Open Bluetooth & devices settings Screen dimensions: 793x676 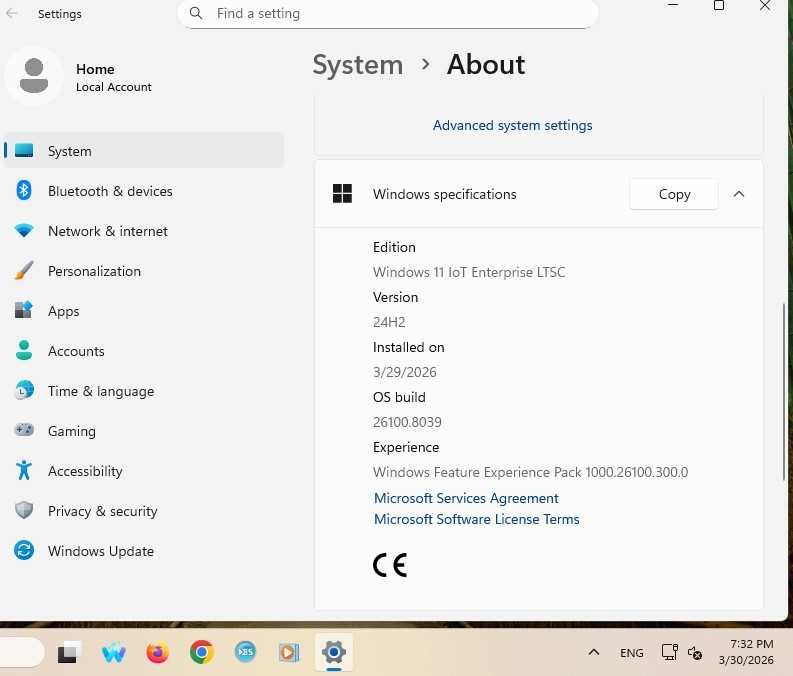pos(144,191)
